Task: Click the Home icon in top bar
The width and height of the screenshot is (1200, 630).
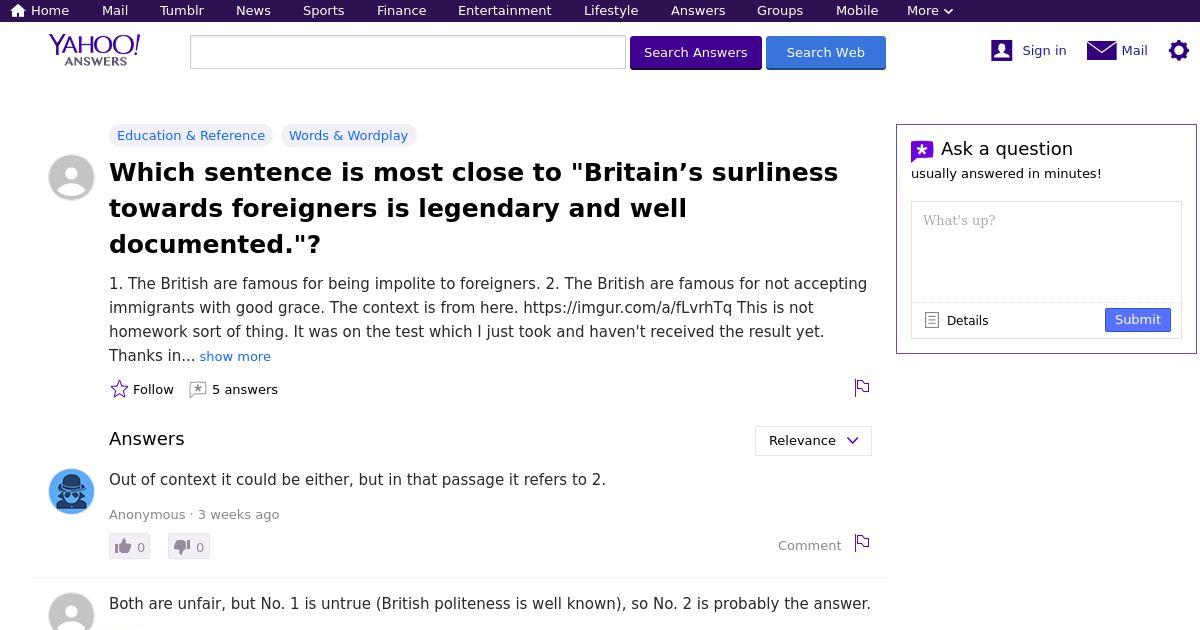Action: 18,10
